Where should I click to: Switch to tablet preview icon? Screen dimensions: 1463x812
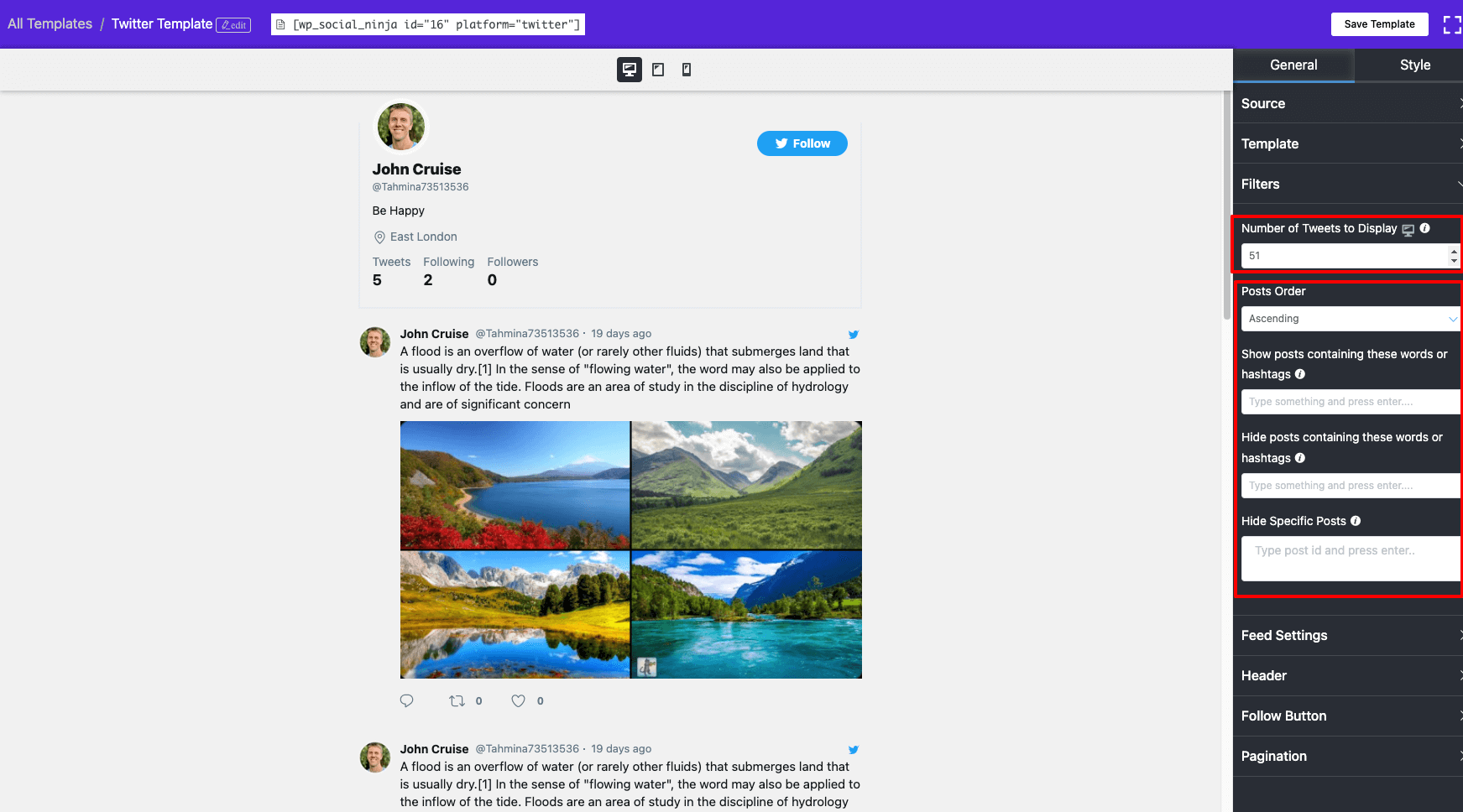(x=658, y=70)
